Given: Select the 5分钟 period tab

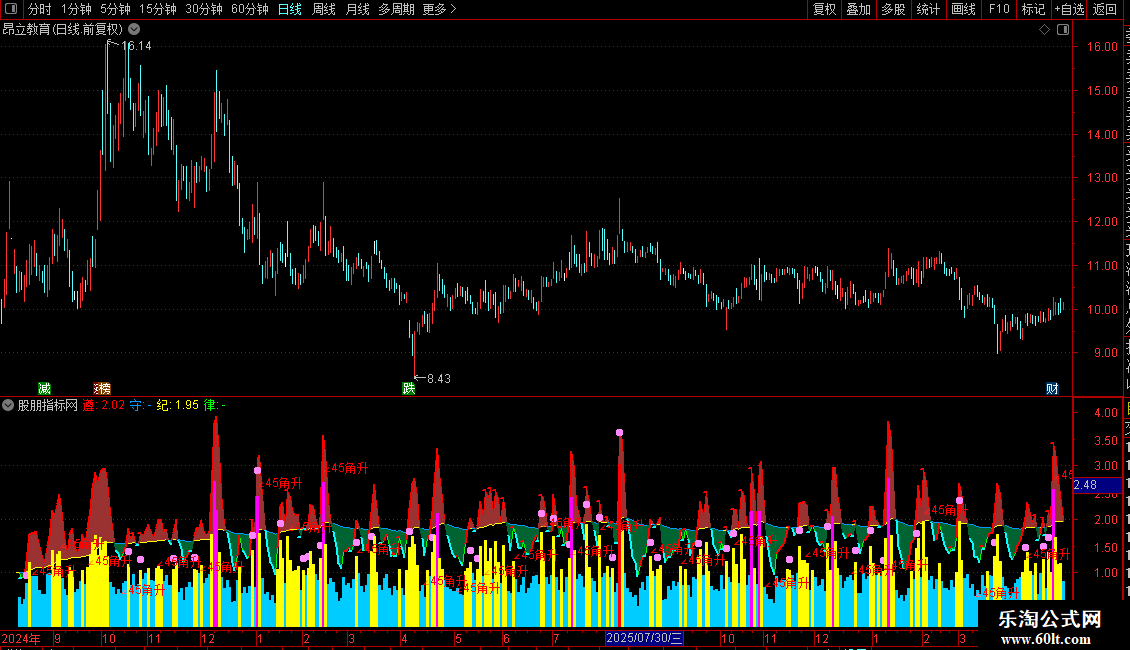Looking at the screenshot, I should click(x=115, y=9).
